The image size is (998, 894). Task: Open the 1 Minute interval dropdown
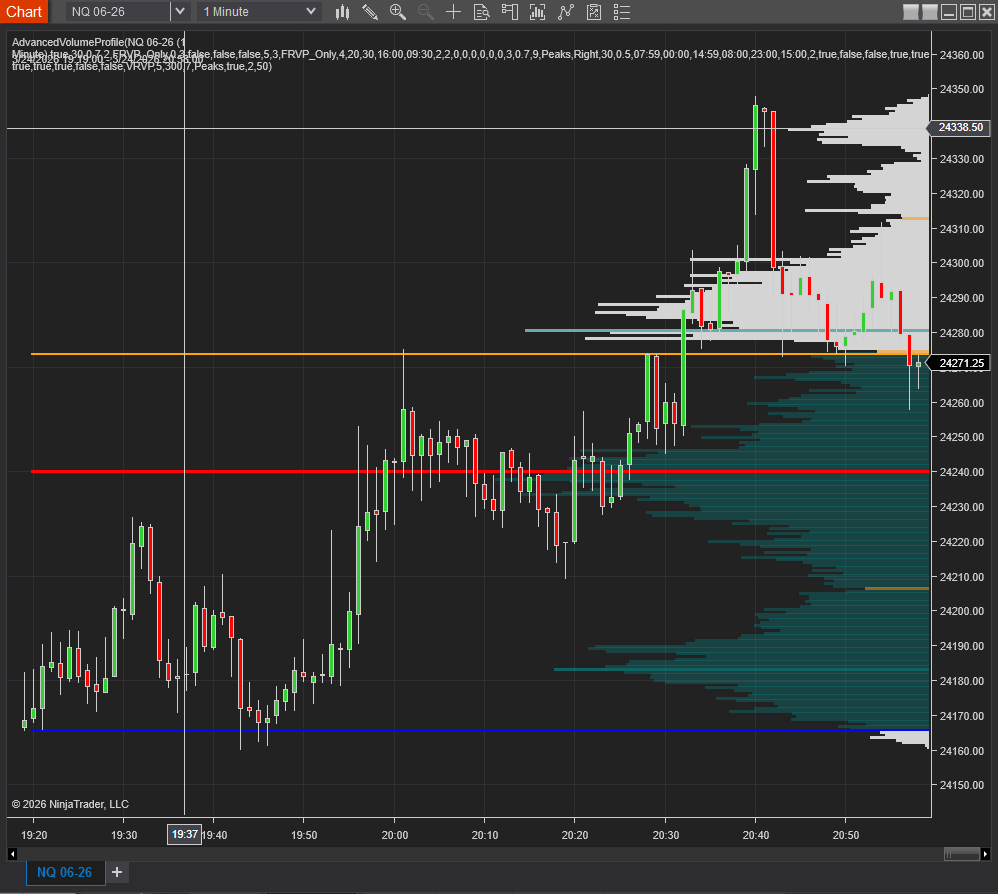[x=258, y=11]
